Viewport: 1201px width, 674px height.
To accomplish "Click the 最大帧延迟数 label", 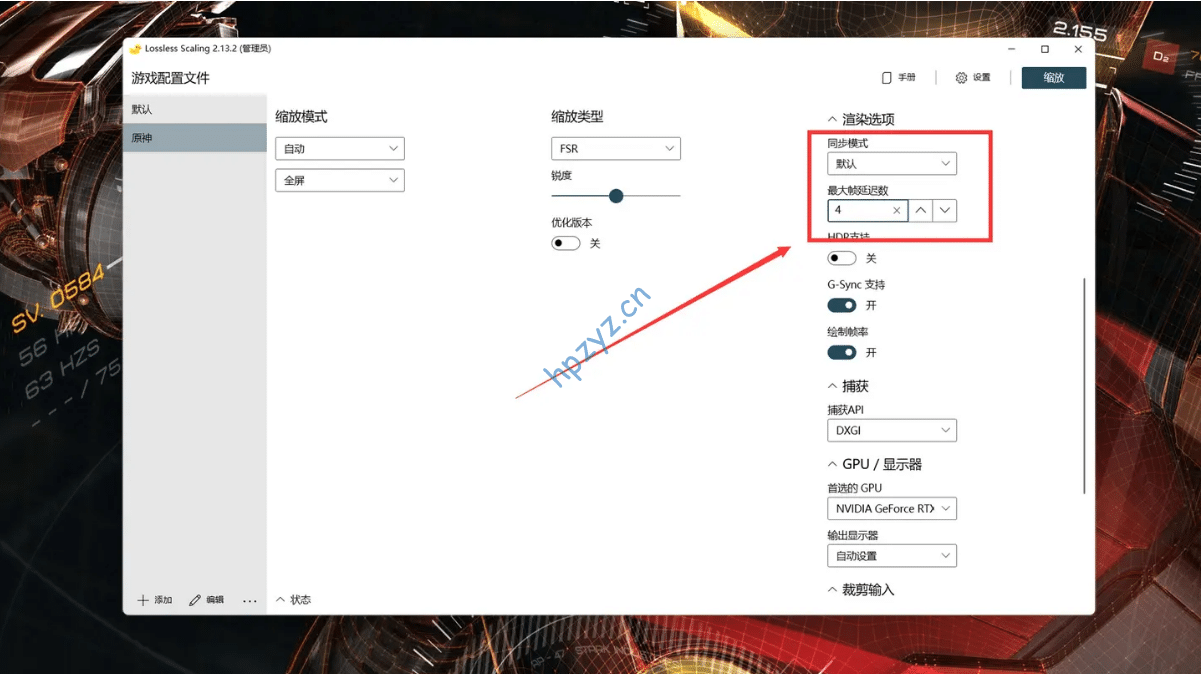I will point(858,190).
